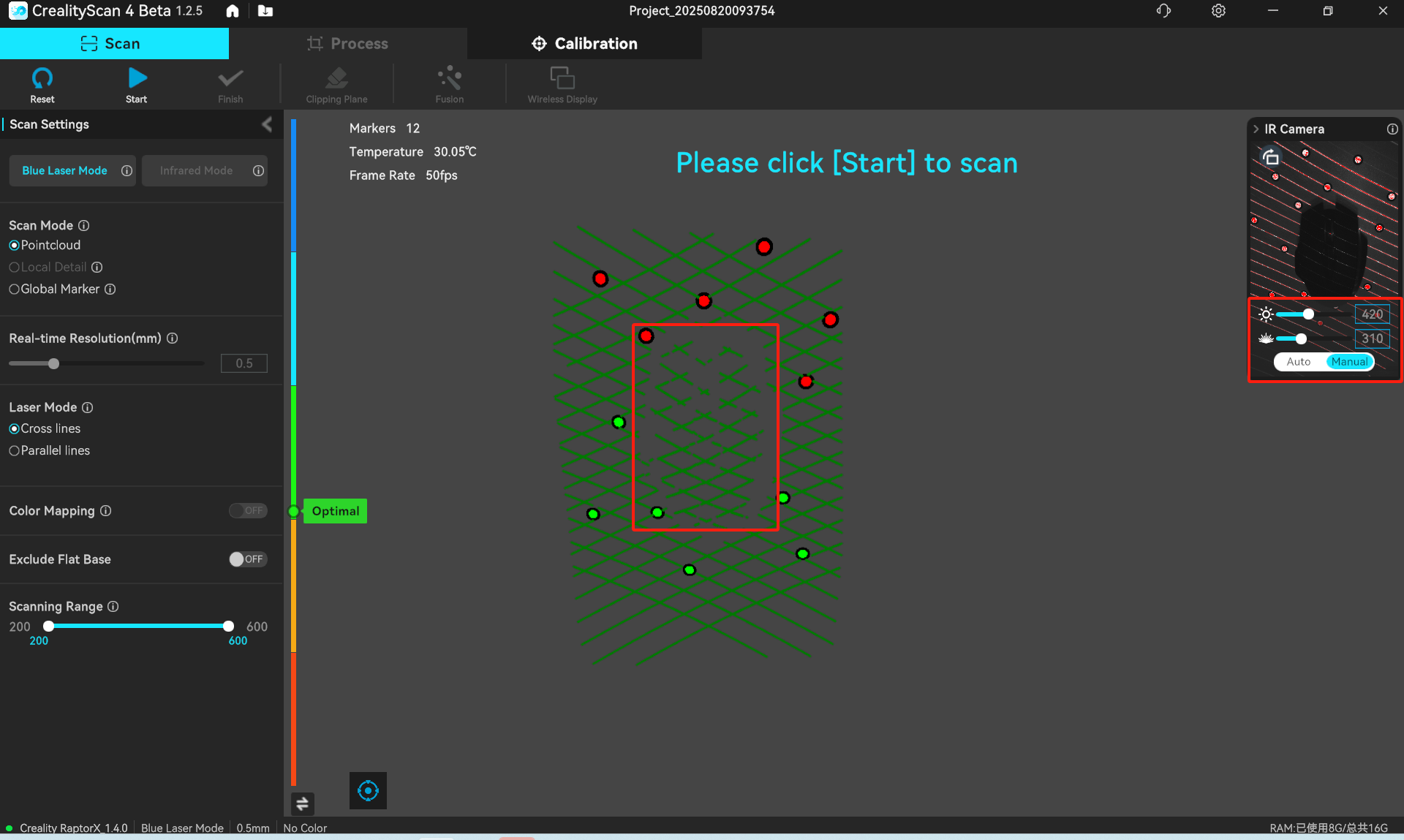Image resolution: width=1404 pixels, height=840 pixels.
Task: Click the customer support headset icon
Action: pos(1163,11)
